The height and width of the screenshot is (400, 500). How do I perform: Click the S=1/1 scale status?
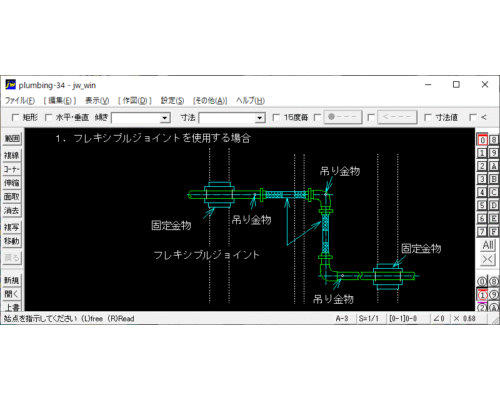click(x=369, y=318)
